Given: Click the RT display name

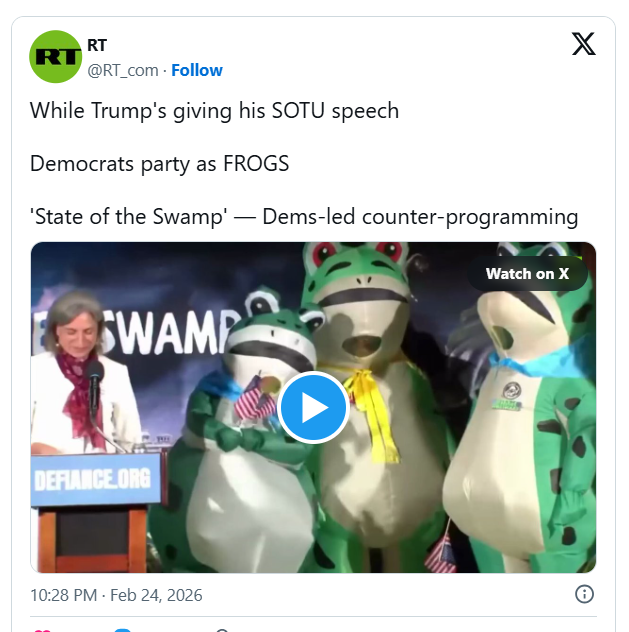Looking at the screenshot, I should (x=97, y=45).
